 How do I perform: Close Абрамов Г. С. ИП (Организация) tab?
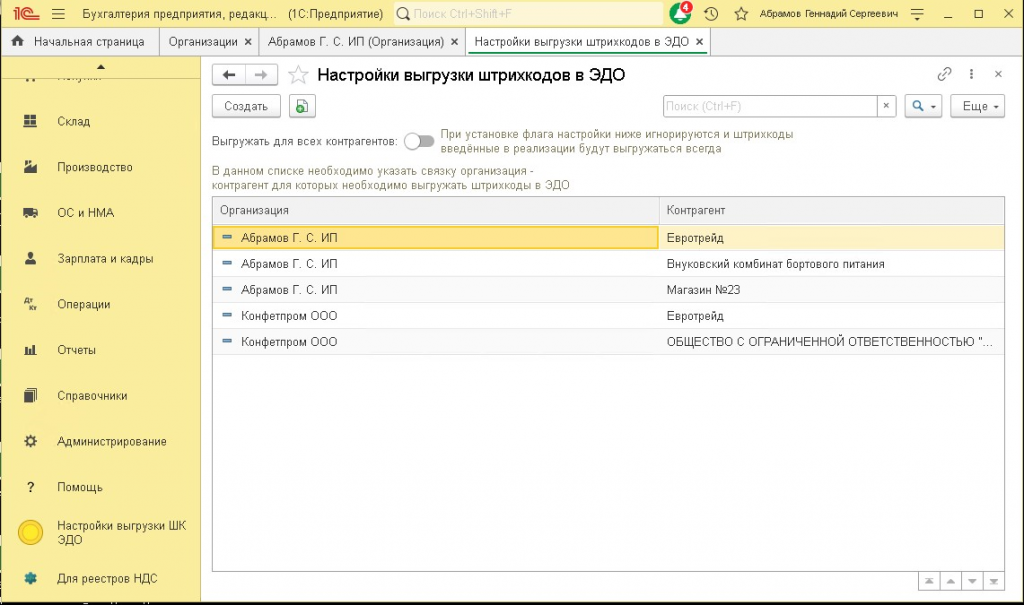(455, 42)
